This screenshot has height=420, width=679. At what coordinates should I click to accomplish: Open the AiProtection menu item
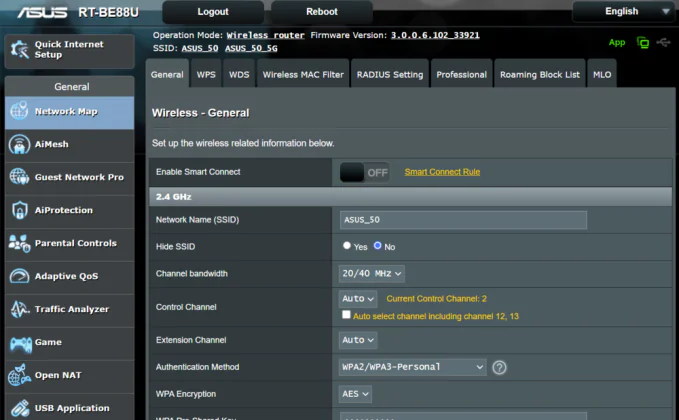69,210
